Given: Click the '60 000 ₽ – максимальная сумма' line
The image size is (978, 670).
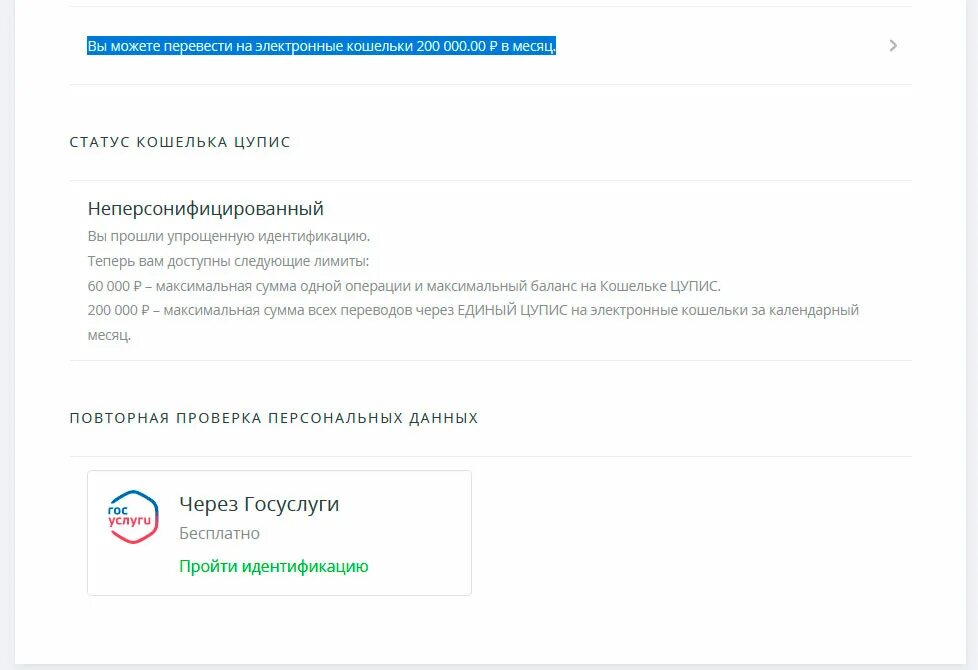Looking at the screenshot, I should coord(404,286).
